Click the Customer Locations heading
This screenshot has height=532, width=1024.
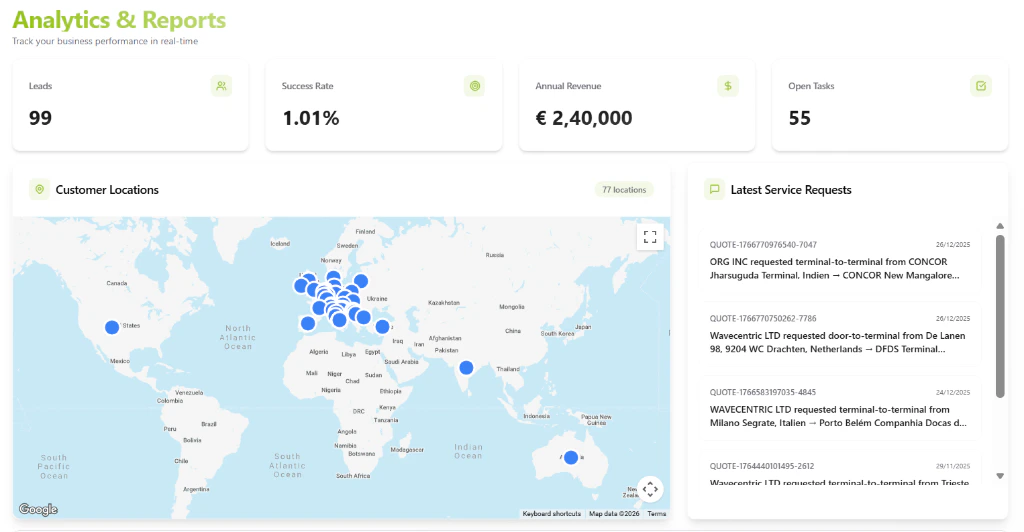click(107, 190)
